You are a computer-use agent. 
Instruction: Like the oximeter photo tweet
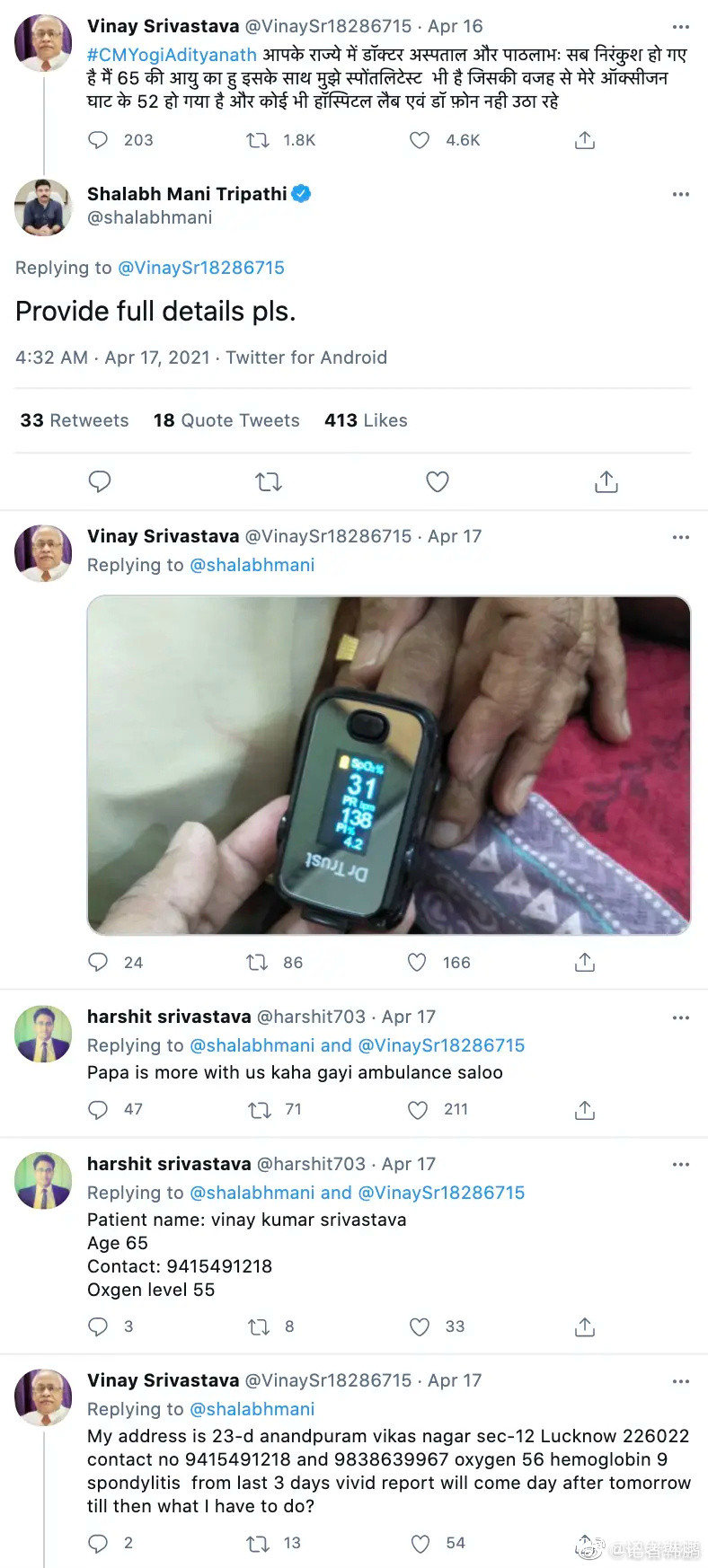417,963
